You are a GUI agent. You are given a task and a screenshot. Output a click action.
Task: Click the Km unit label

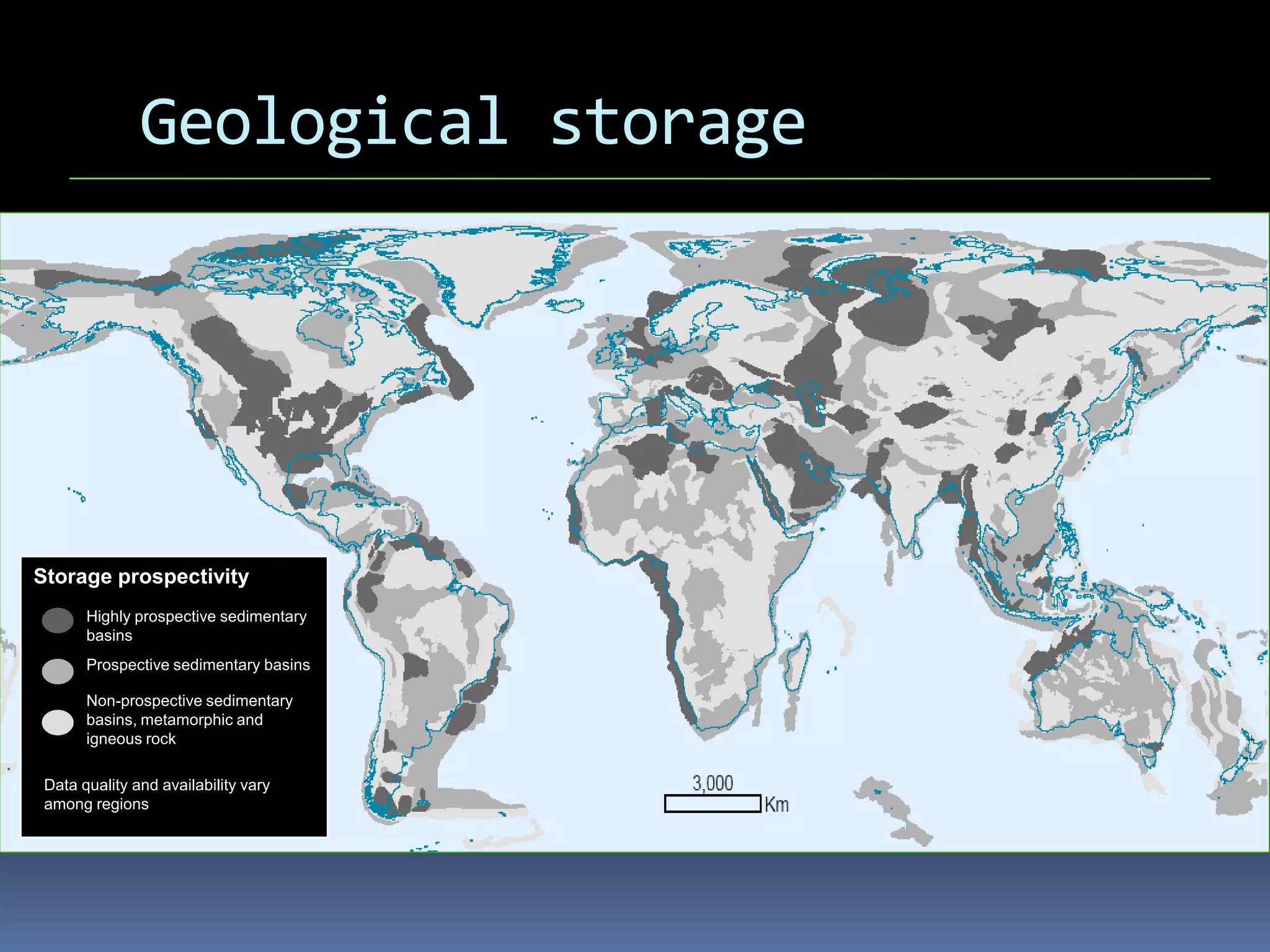[776, 804]
